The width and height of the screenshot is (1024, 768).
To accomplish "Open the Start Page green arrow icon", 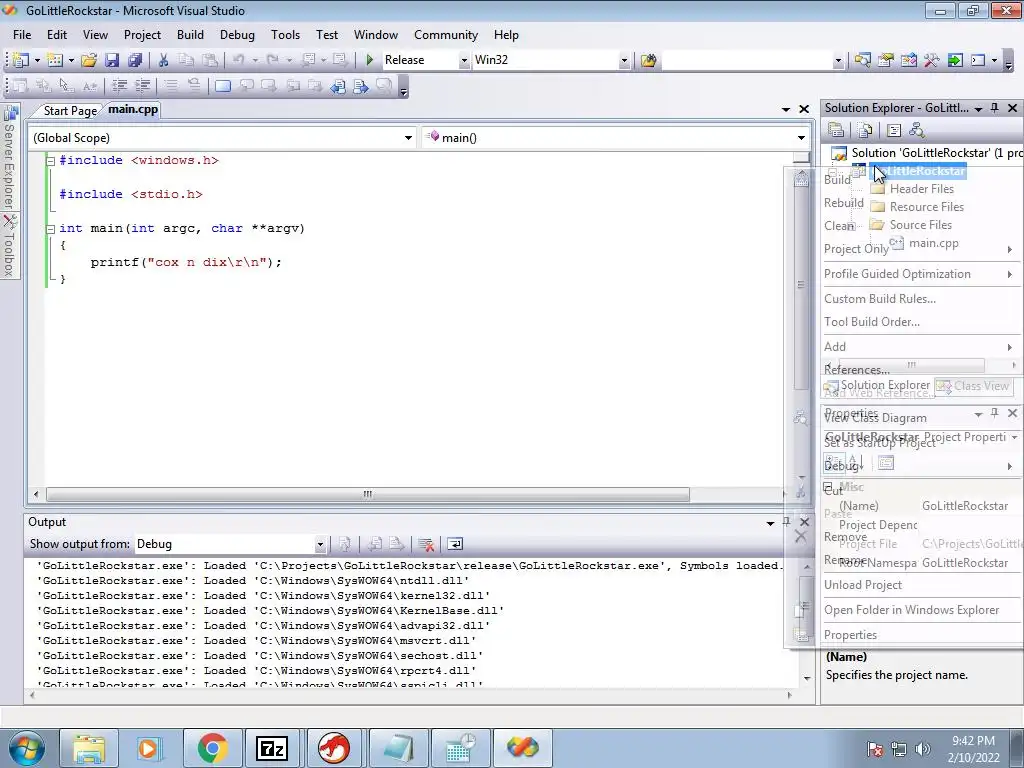I will [x=955, y=60].
